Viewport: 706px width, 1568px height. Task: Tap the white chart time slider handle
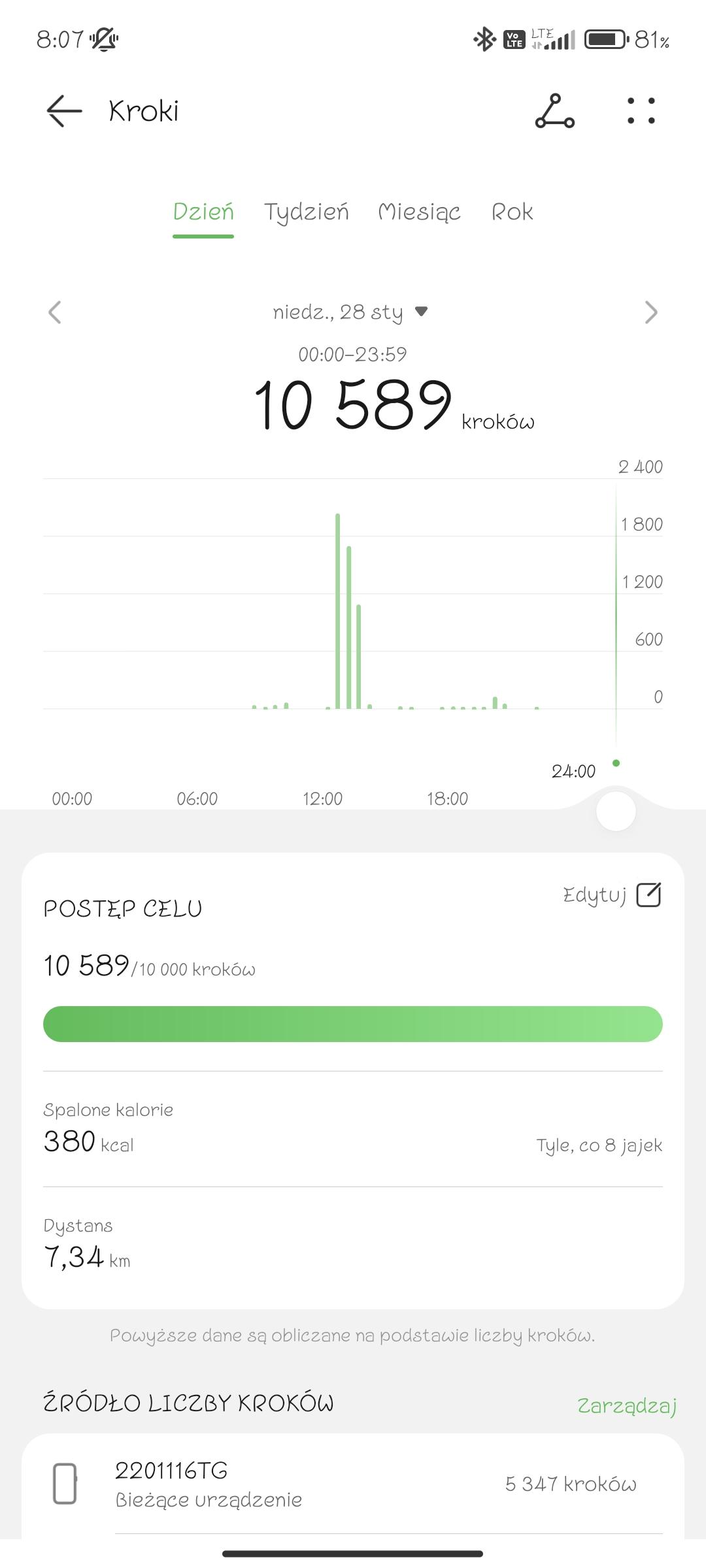click(616, 812)
